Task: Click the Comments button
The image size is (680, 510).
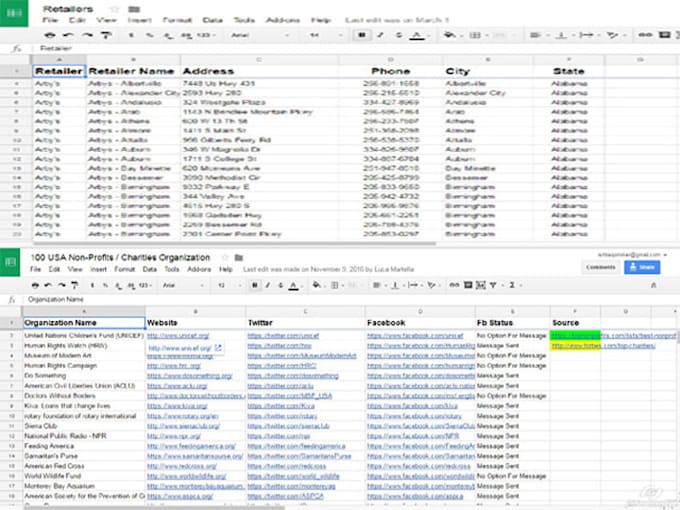Action: pos(601,267)
